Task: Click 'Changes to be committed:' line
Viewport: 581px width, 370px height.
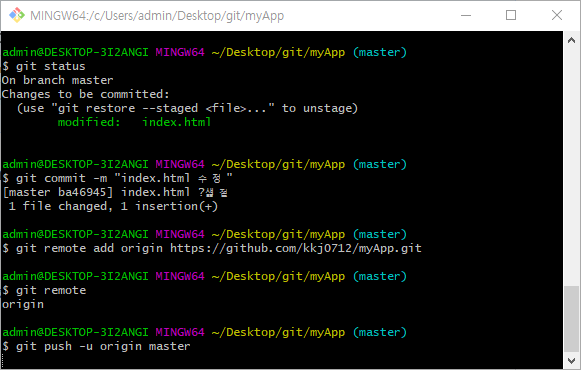Action: pos(86,94)
